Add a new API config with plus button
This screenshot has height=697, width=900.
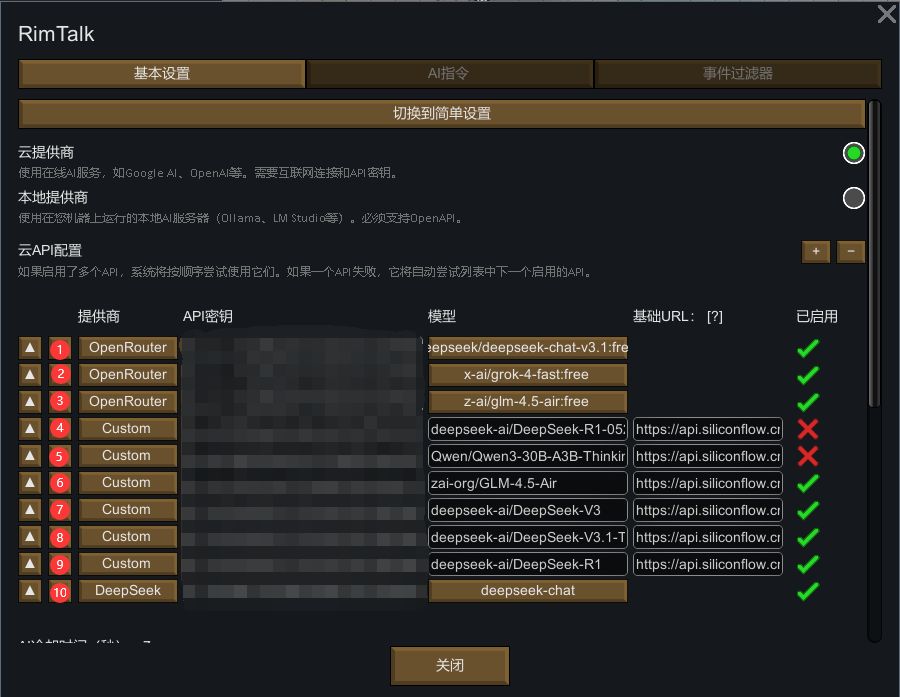click(816, 251)
